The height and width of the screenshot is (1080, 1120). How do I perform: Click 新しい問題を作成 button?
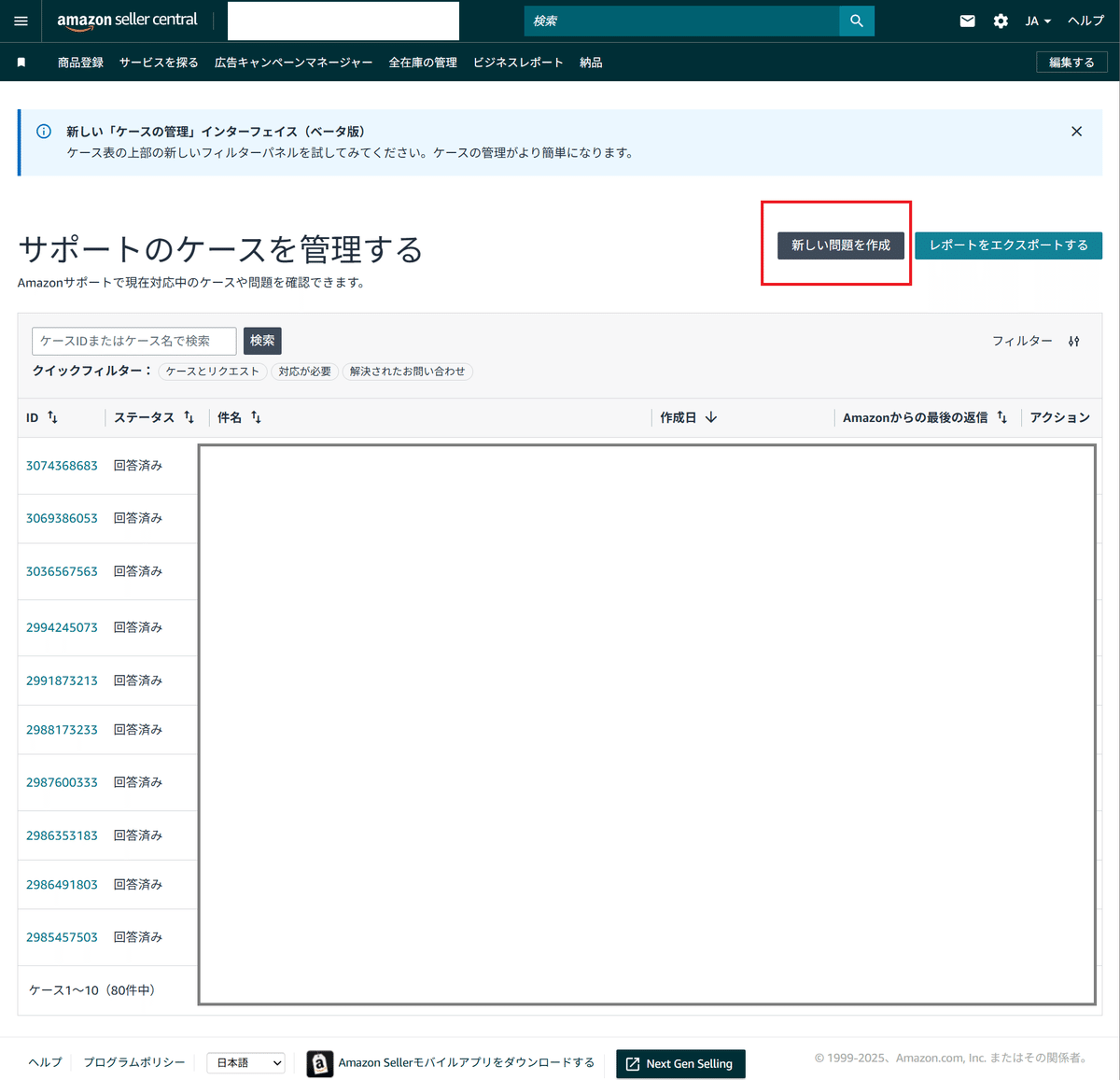841,245
